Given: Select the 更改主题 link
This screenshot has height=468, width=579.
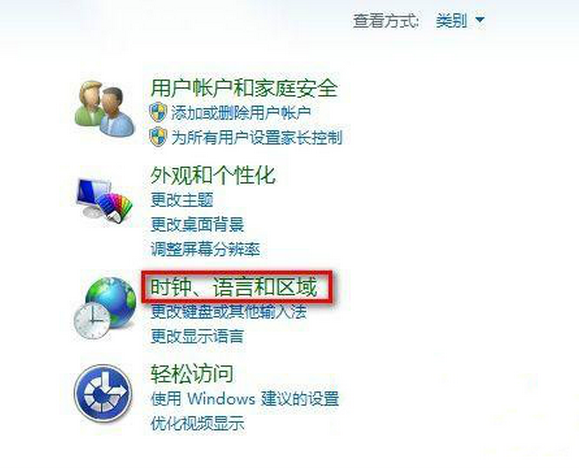Looking at the screenshot, I should (182, 200).
